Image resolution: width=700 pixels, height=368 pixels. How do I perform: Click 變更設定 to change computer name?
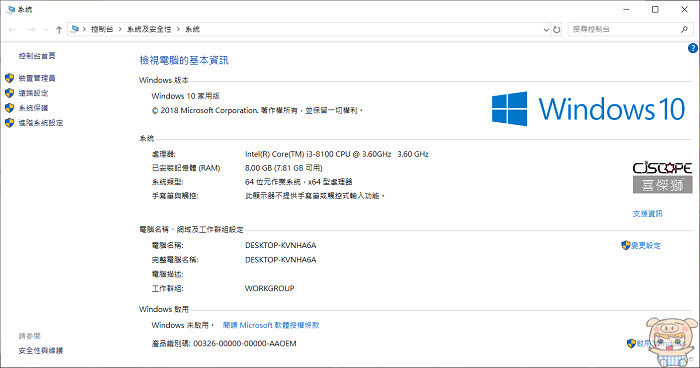point(646,245)
